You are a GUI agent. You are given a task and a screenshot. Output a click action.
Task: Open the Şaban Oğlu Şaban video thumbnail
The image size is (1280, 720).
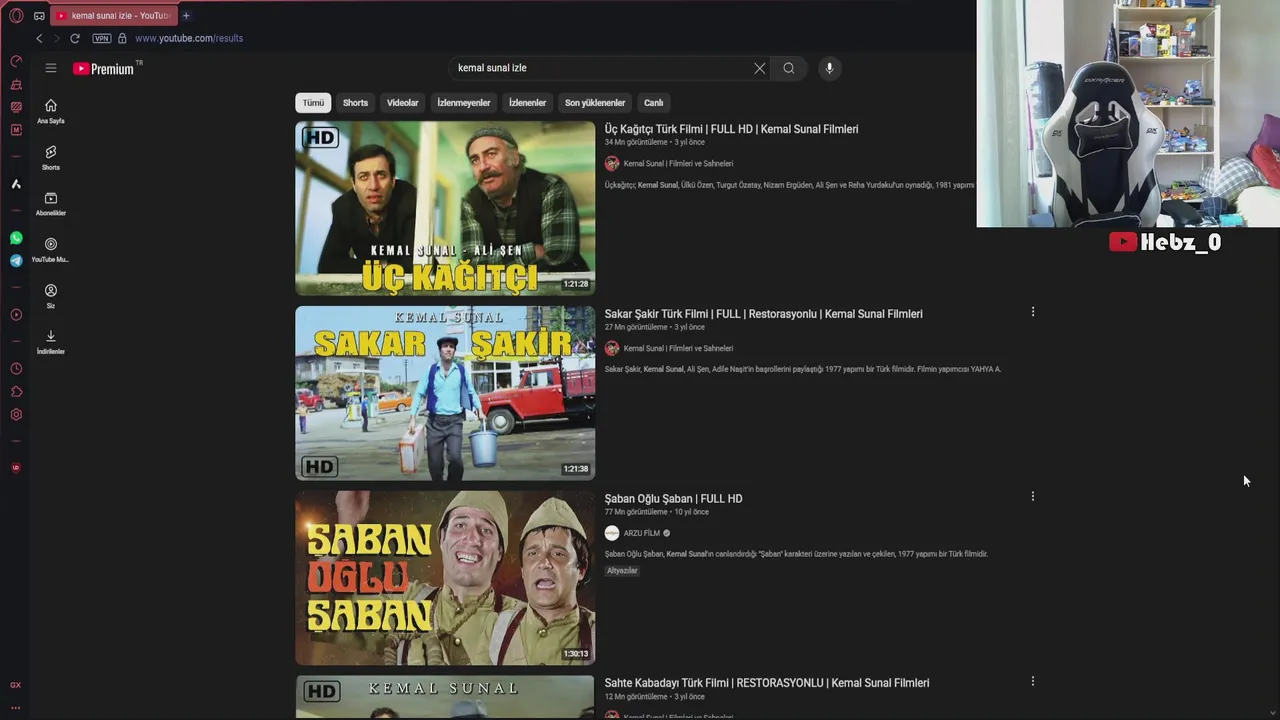[x=445, y=578]
